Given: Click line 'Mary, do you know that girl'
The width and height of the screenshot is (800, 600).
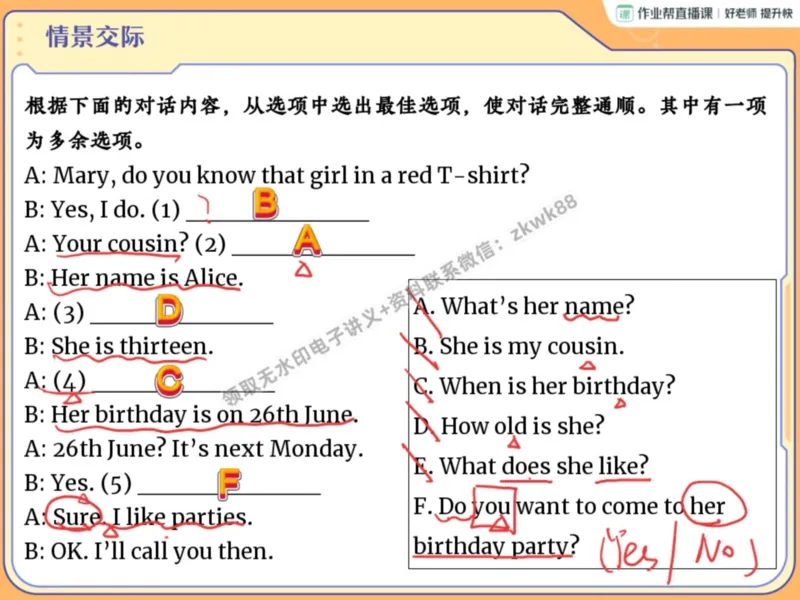Looking at the screenshot, I should (277, 176).
